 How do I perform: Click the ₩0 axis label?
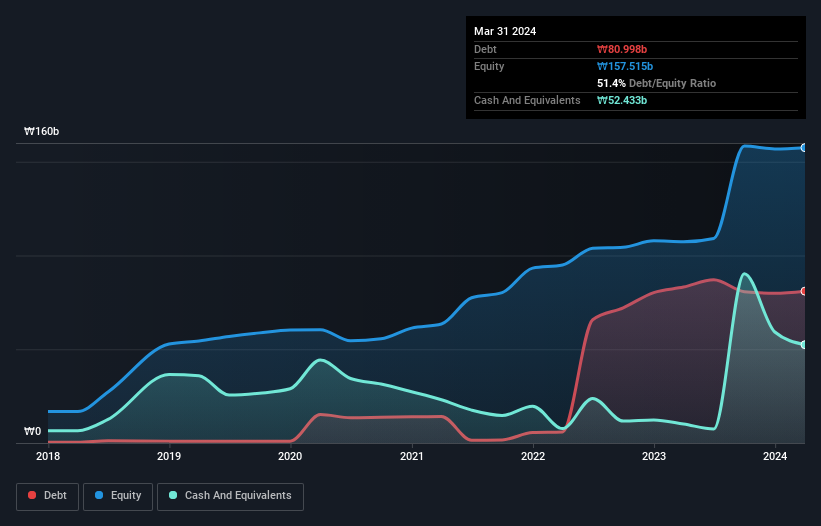(32, 431)
